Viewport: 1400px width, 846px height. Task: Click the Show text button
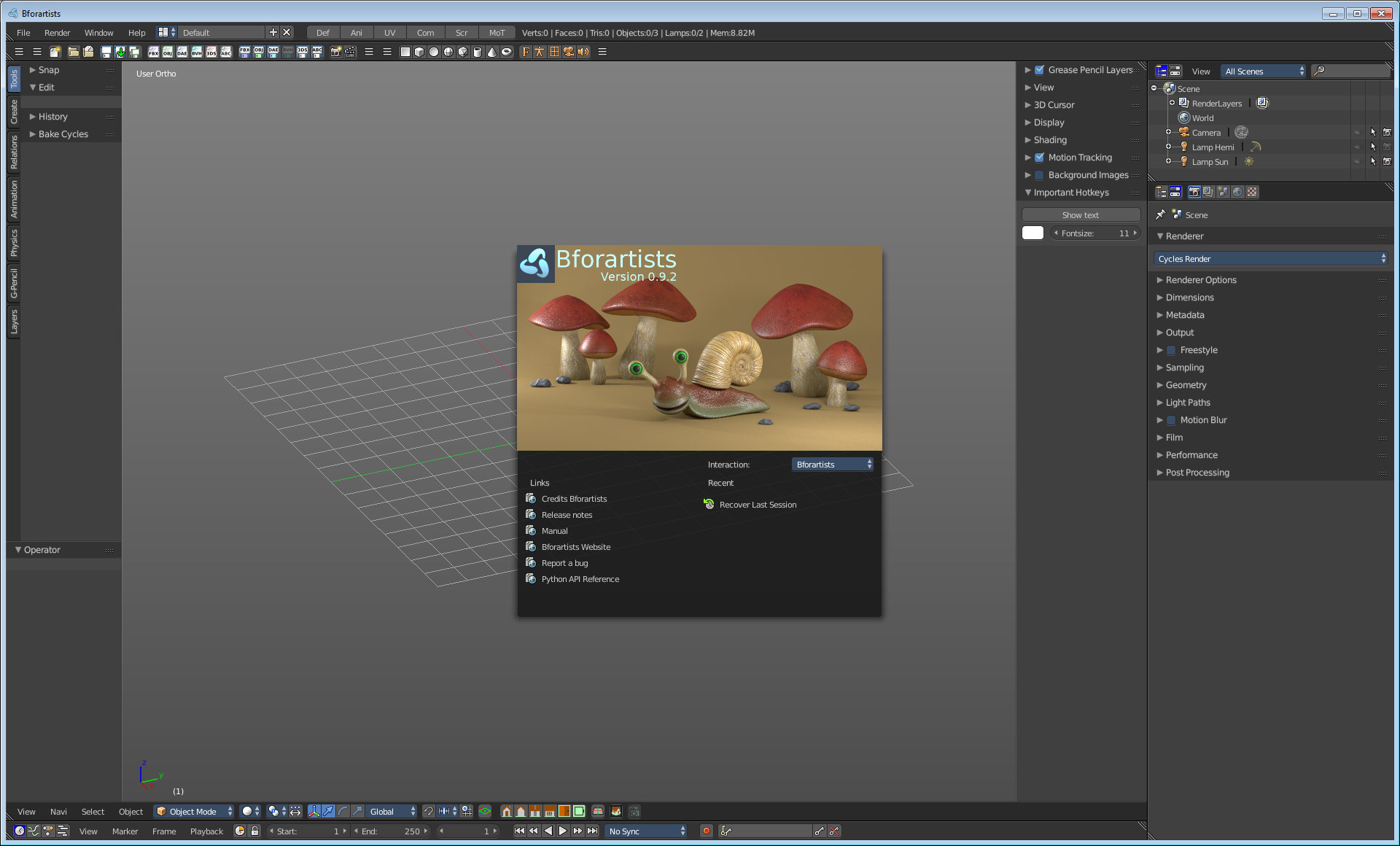tap(1080, 214)
